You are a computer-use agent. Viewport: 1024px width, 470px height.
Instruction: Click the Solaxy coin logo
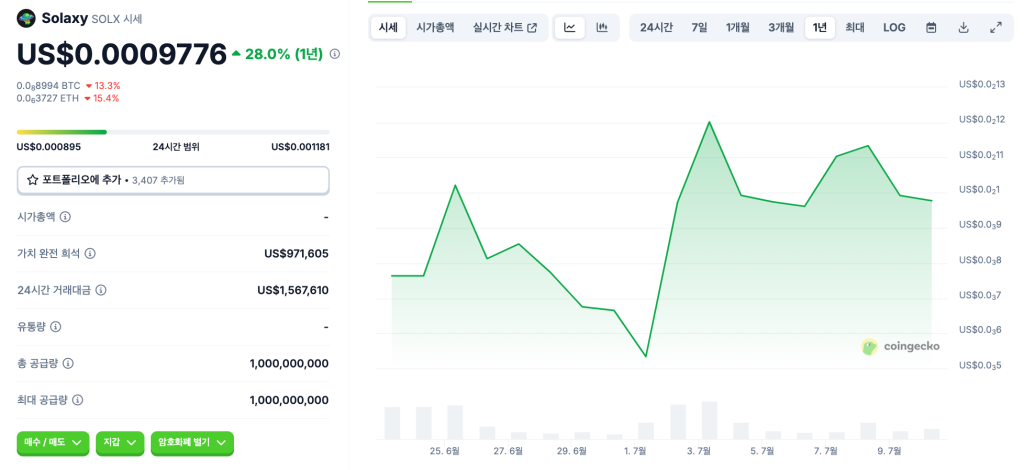26,18
